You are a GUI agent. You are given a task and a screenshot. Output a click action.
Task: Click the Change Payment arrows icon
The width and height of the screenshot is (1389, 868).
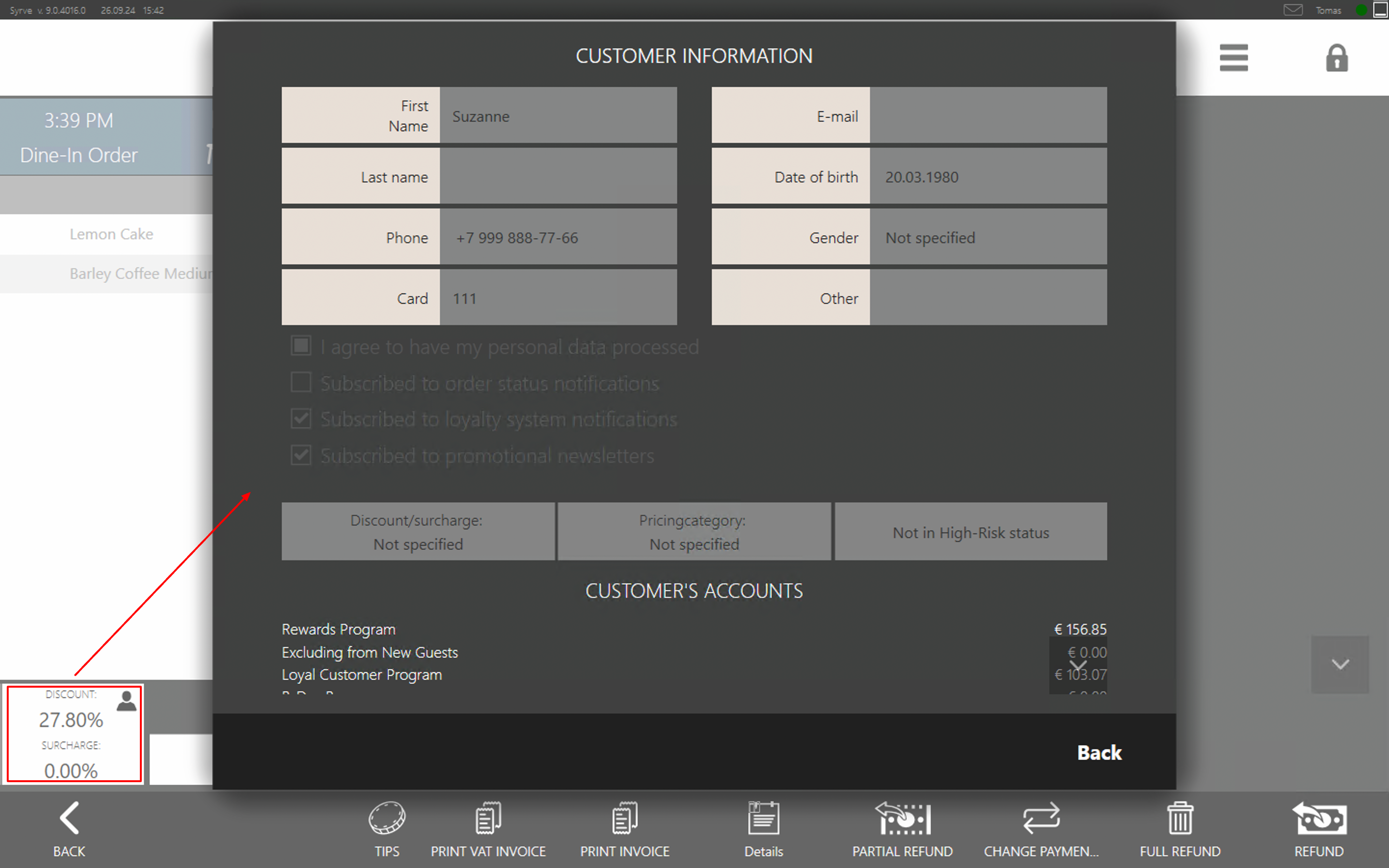point(1041,817)
